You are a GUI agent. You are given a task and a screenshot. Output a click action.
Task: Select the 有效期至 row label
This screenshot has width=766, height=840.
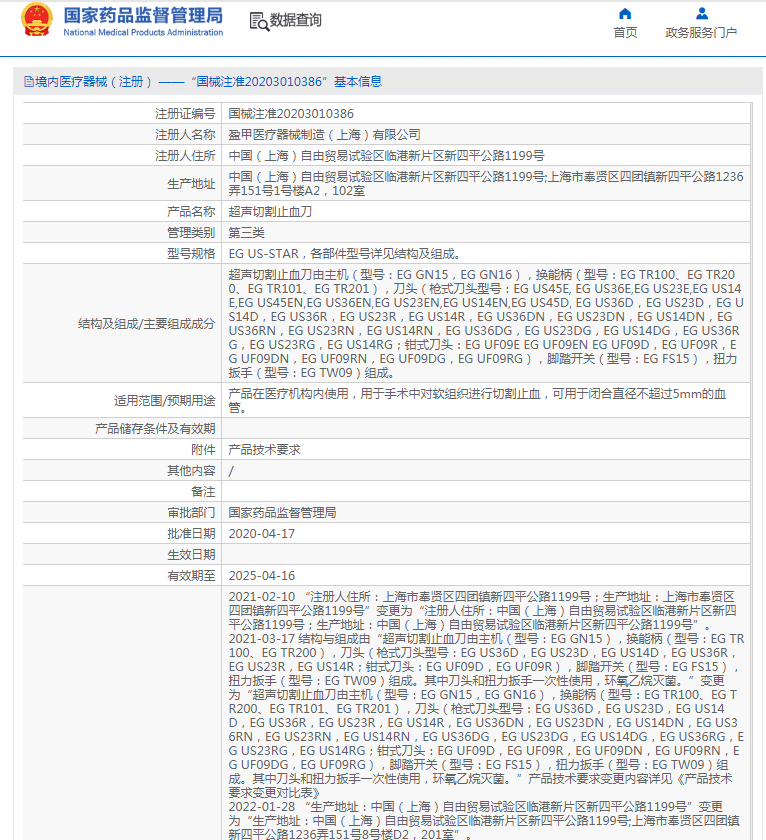191,575
